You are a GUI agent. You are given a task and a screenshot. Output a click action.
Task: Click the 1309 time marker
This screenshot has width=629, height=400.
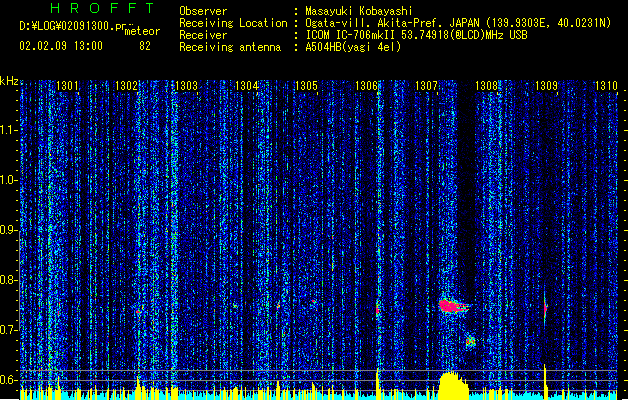click(546, 86)
